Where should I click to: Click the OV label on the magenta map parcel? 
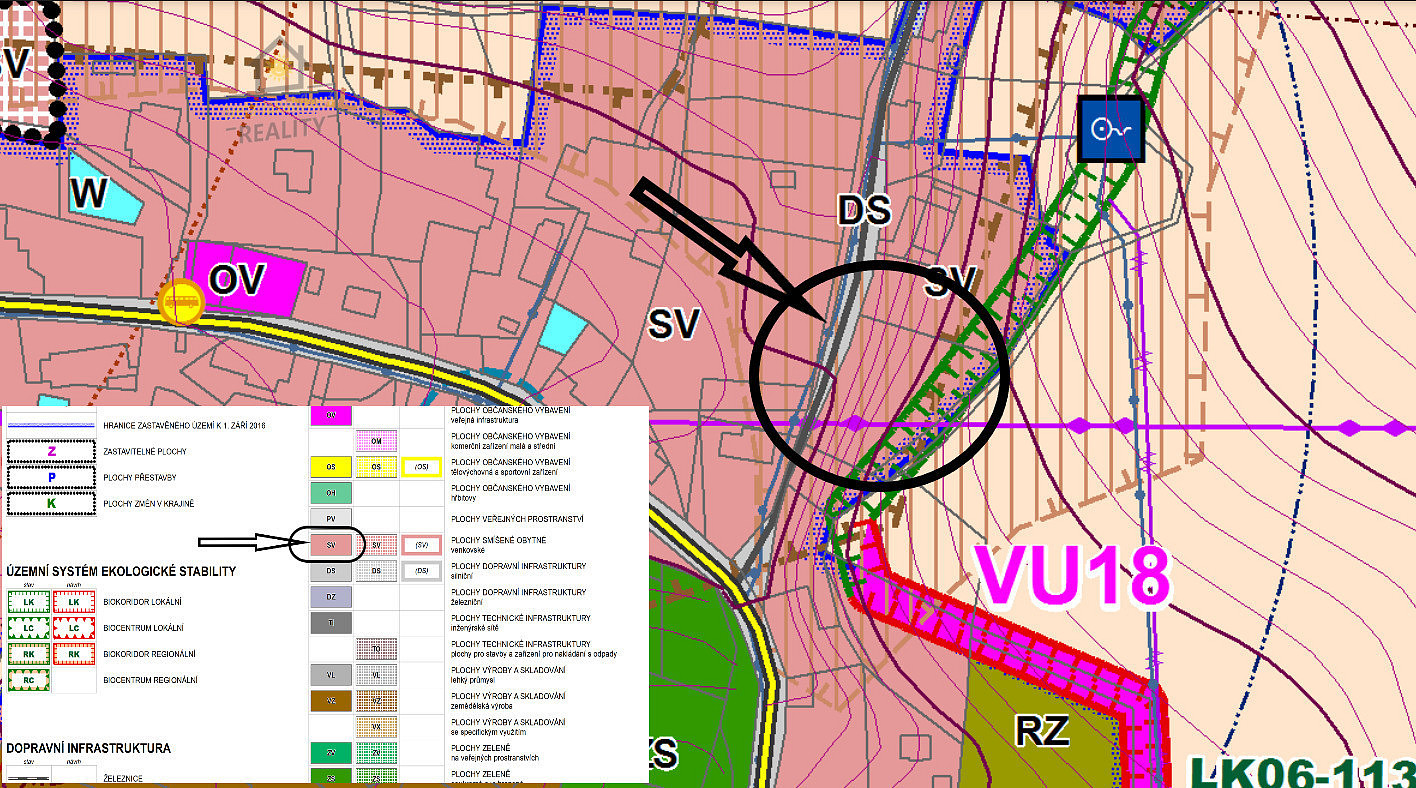click(238, 281)
